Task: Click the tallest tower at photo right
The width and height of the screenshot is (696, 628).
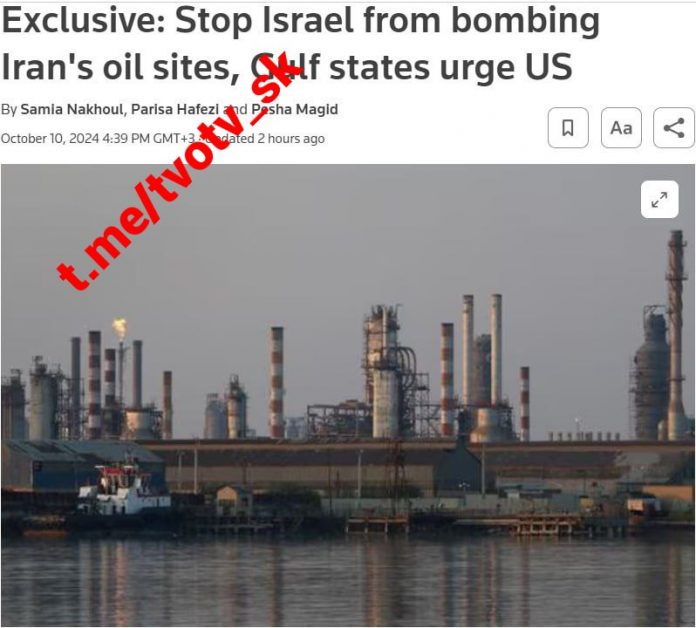Action: 676,334
